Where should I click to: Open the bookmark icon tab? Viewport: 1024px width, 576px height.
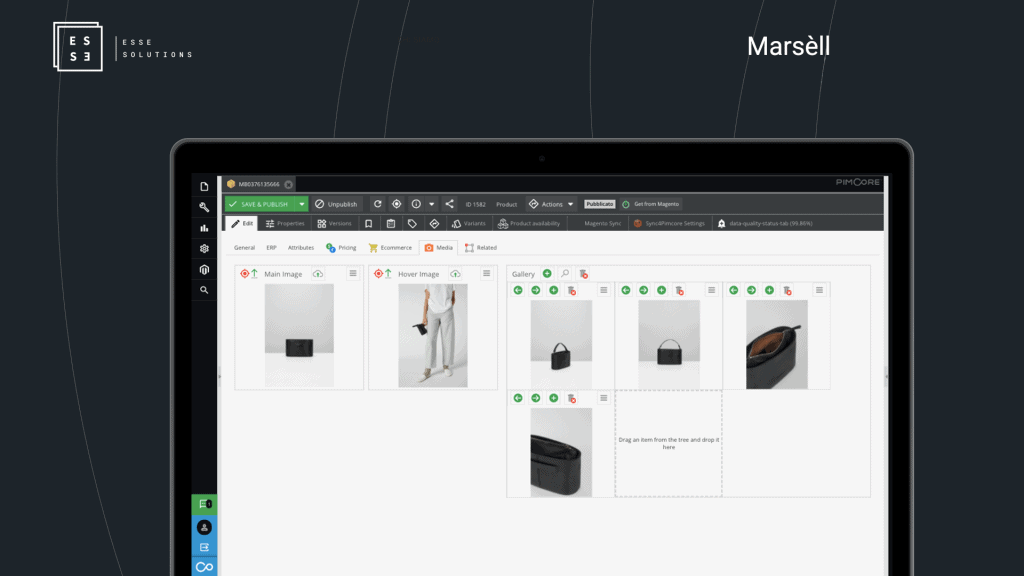click(x=368, y=223)
